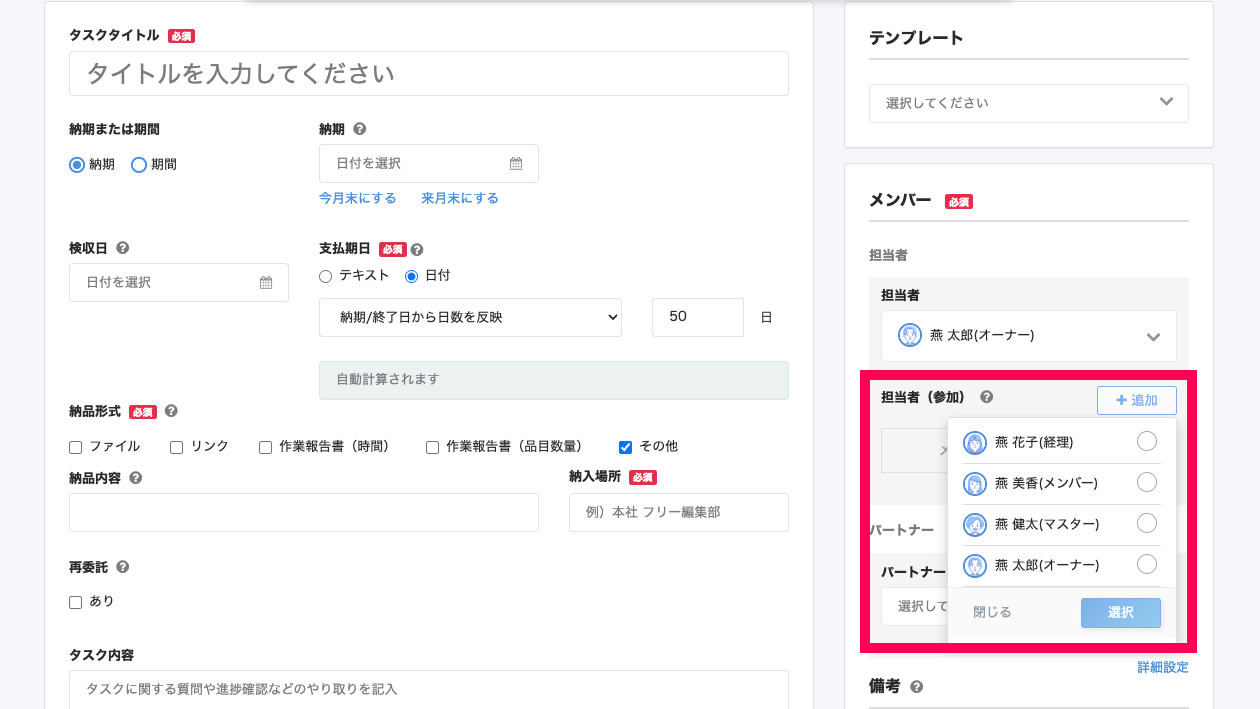Choose テキスト radio for 支払期日
1260x709 pixels.
pos(325,276)
